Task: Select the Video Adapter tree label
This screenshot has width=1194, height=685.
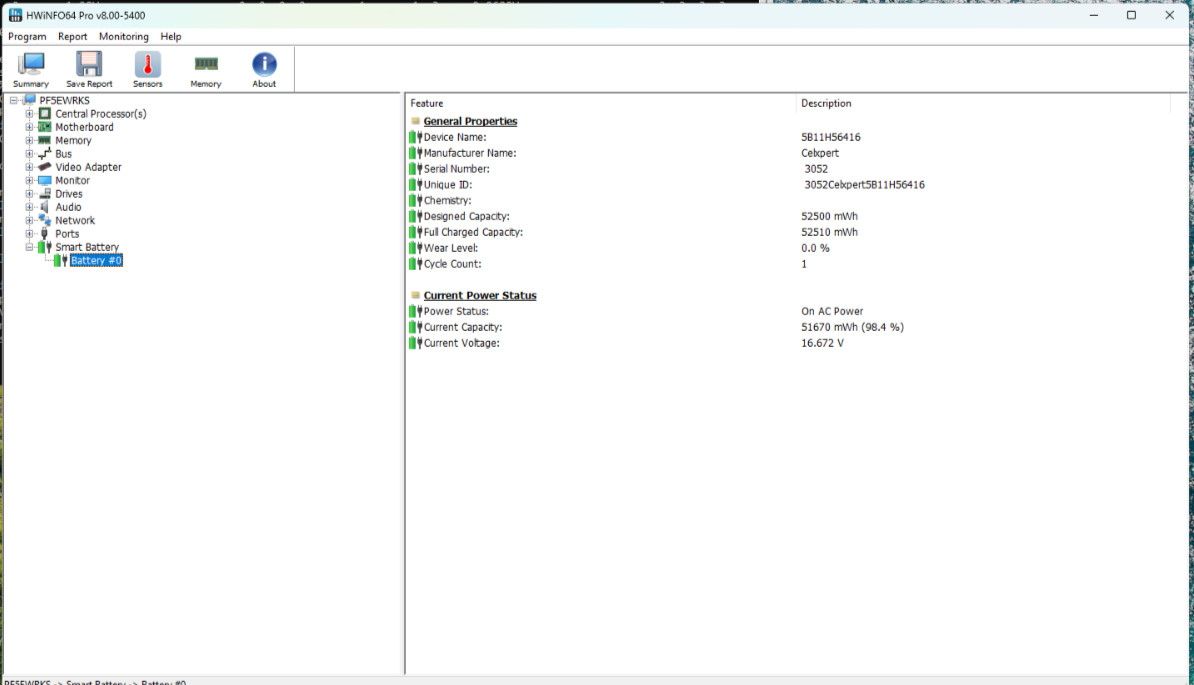Action: pyautogui.click(x=88, y=167)
